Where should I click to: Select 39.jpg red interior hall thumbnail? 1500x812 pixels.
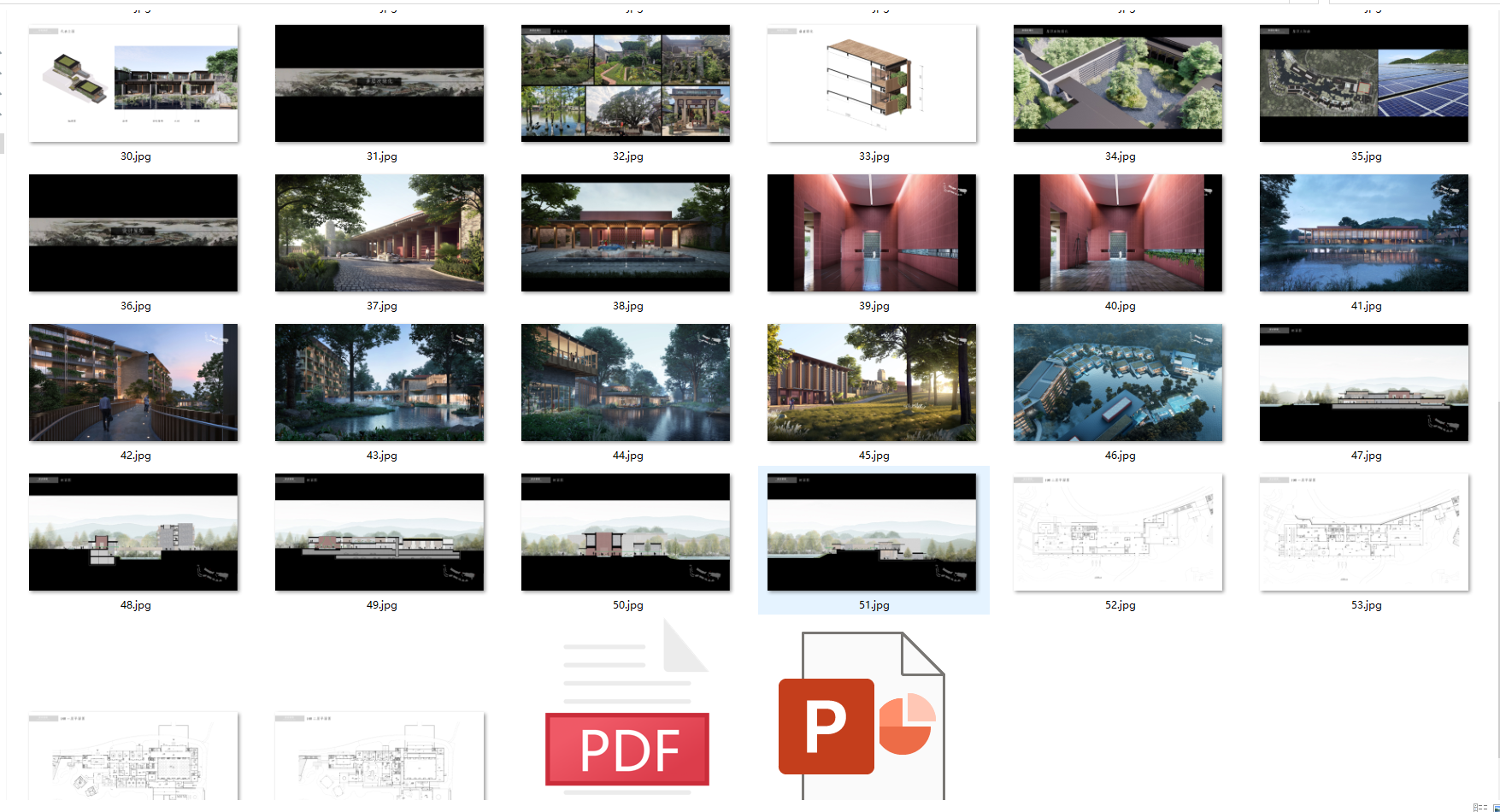(872, 232)
